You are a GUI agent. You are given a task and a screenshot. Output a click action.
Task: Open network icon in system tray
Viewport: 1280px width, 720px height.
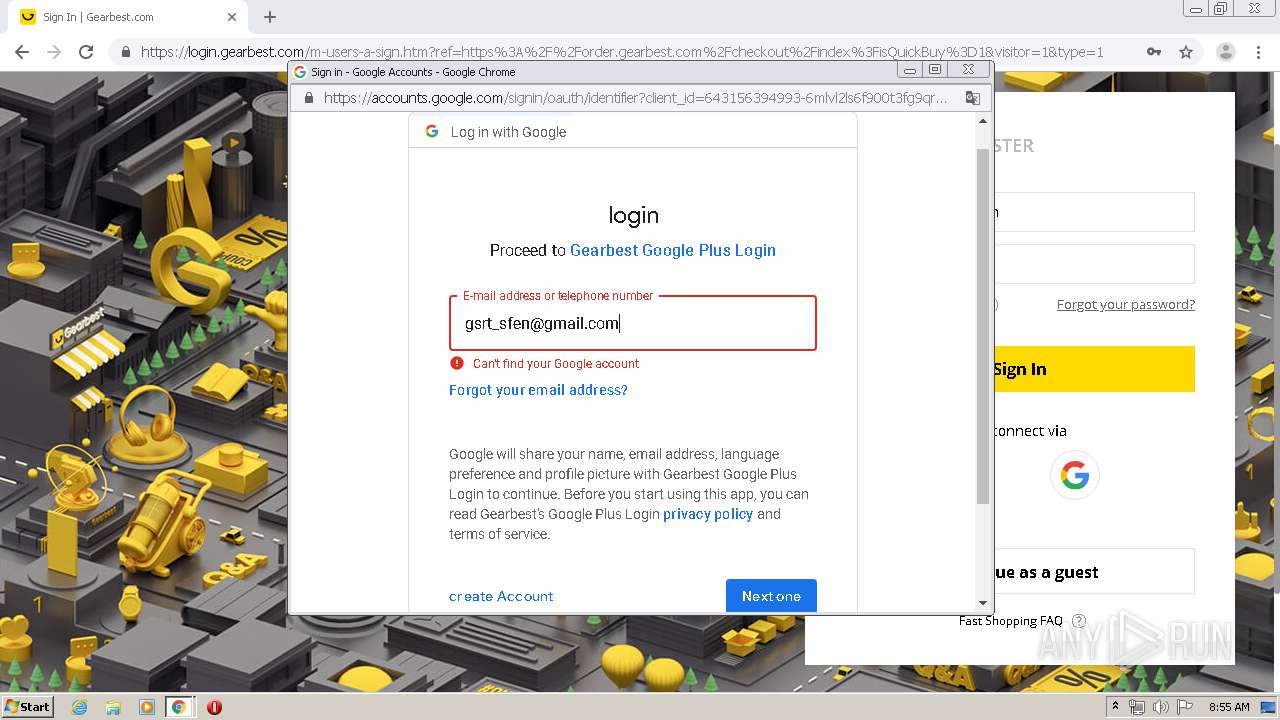coord(1137,707)
